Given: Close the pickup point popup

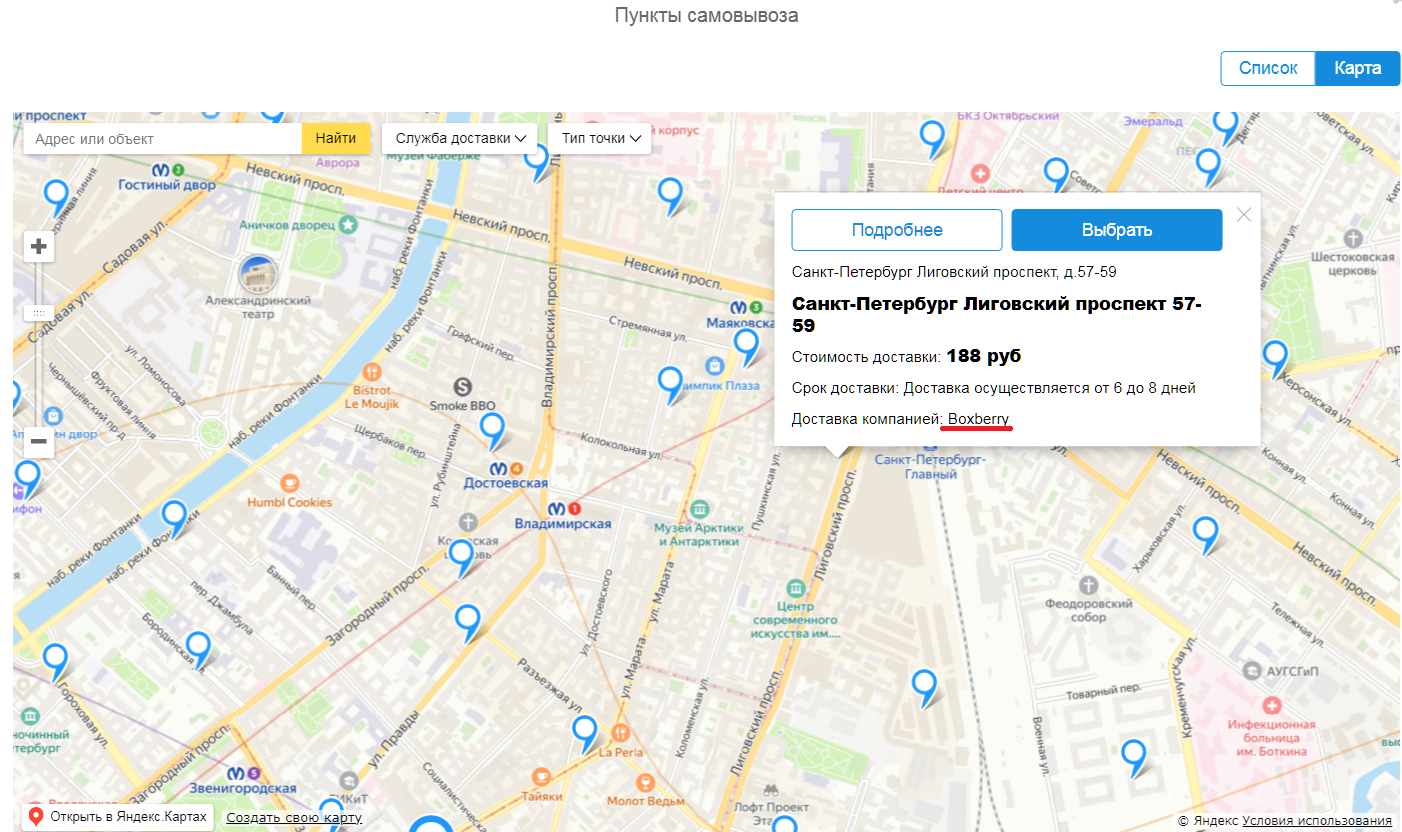Looking at the screenshot, I should point(1244,214).
